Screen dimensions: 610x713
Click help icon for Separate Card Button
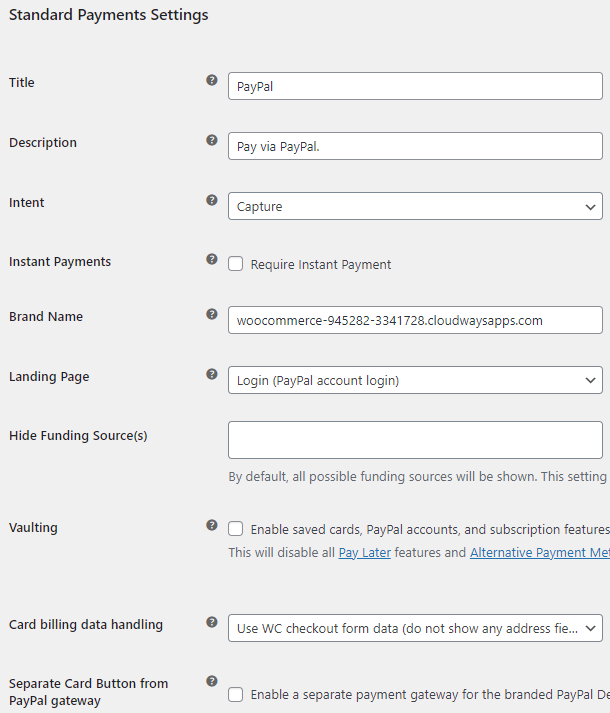click(x=212, y=681)
